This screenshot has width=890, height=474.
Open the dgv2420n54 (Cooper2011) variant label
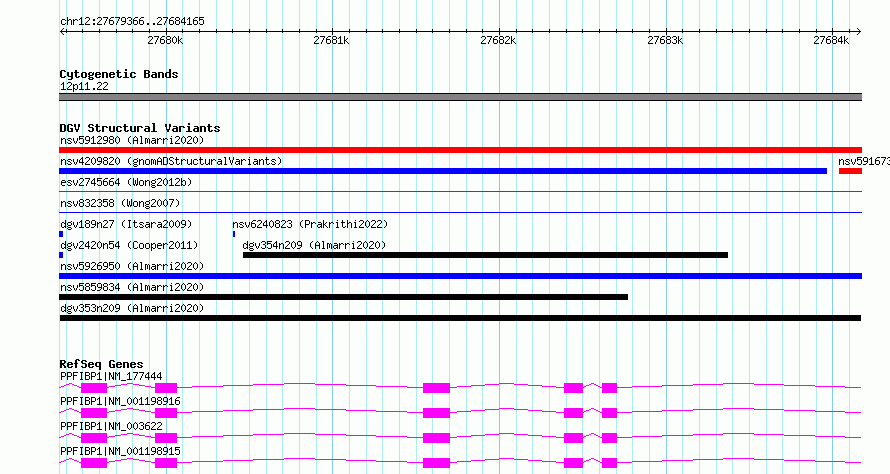(x=129, y=245)
